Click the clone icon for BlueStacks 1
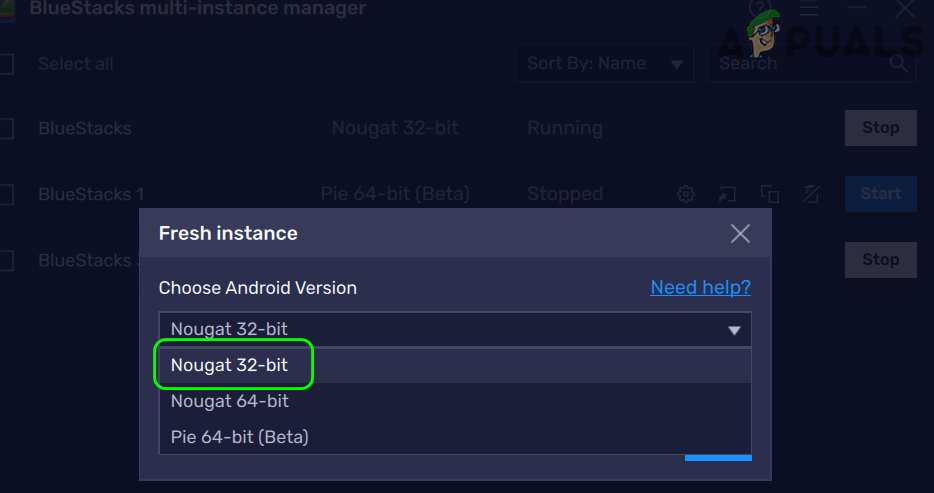The width and height of the screenshot is (934, 493). click(769, 194)
